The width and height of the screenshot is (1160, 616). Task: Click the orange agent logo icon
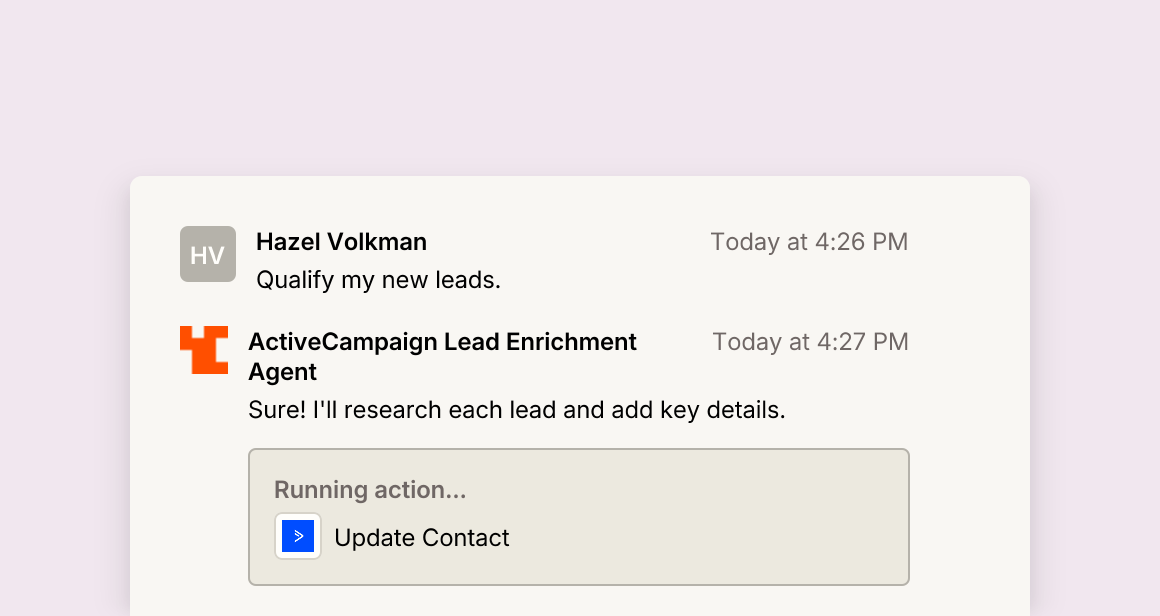tap(204, 350)
